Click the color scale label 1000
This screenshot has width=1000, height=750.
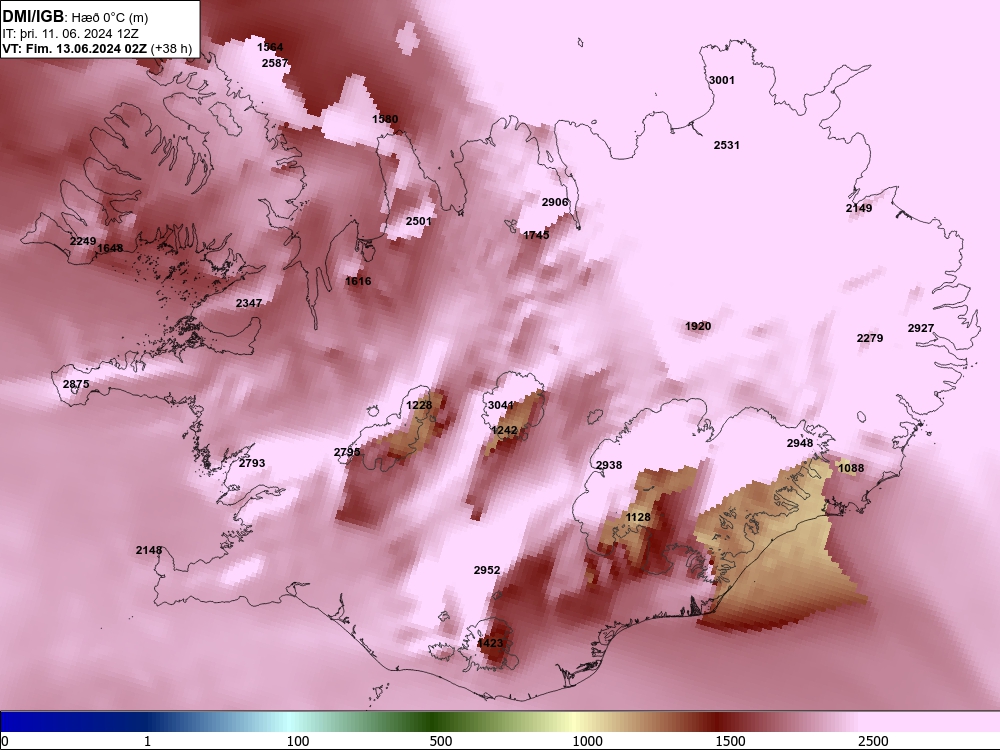pos(587,741)
